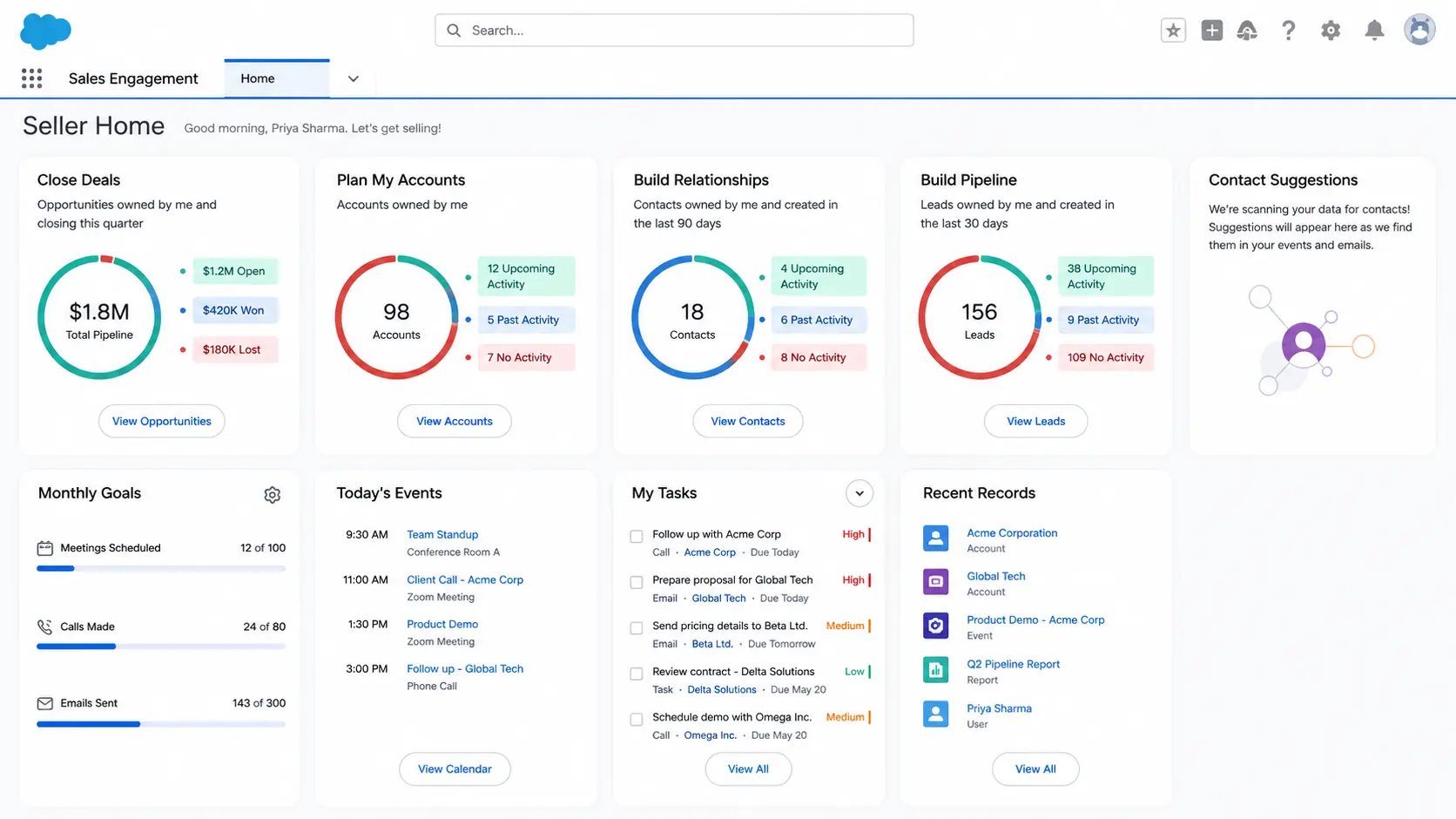Click 12 Upcoming Activity in Accounts
The image size is (1456, 819).
[526, 276]
